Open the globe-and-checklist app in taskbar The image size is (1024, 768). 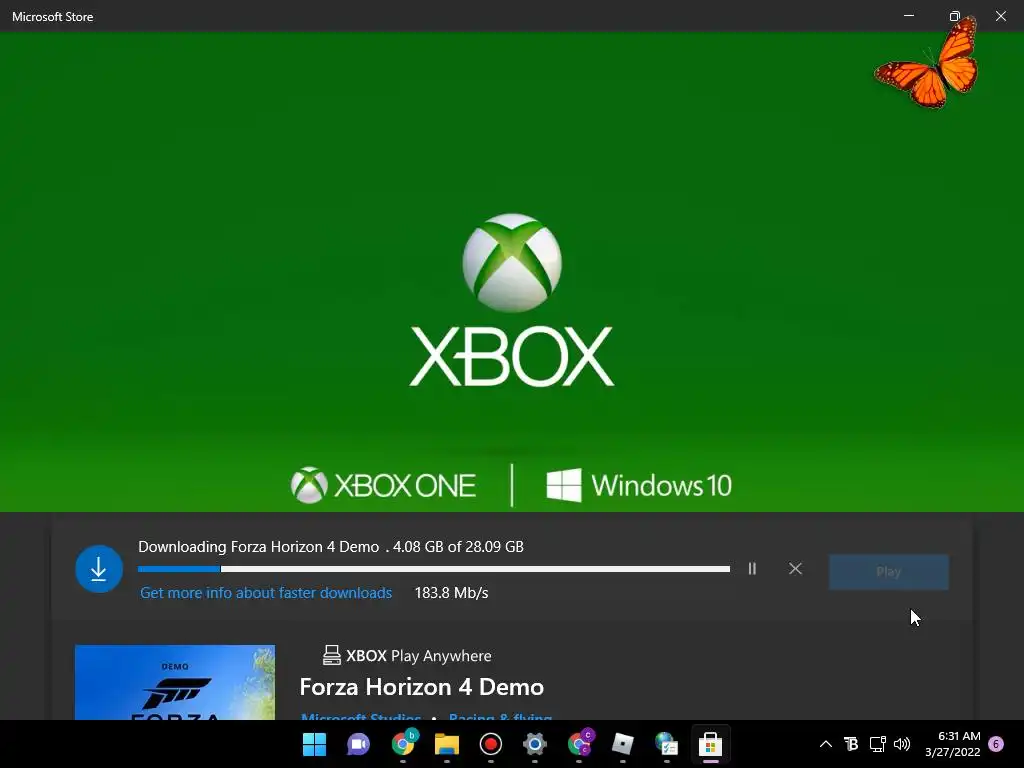[x=666, y=744]
